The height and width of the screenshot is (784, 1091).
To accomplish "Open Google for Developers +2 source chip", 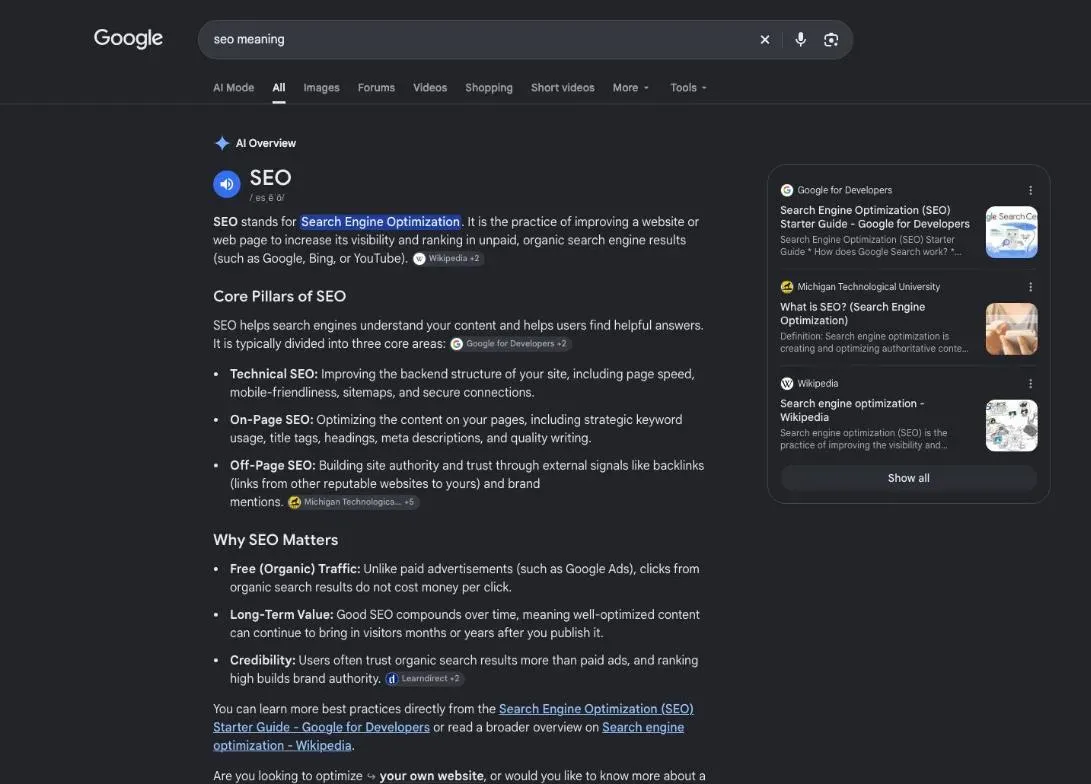I will [x=510, y=344].
